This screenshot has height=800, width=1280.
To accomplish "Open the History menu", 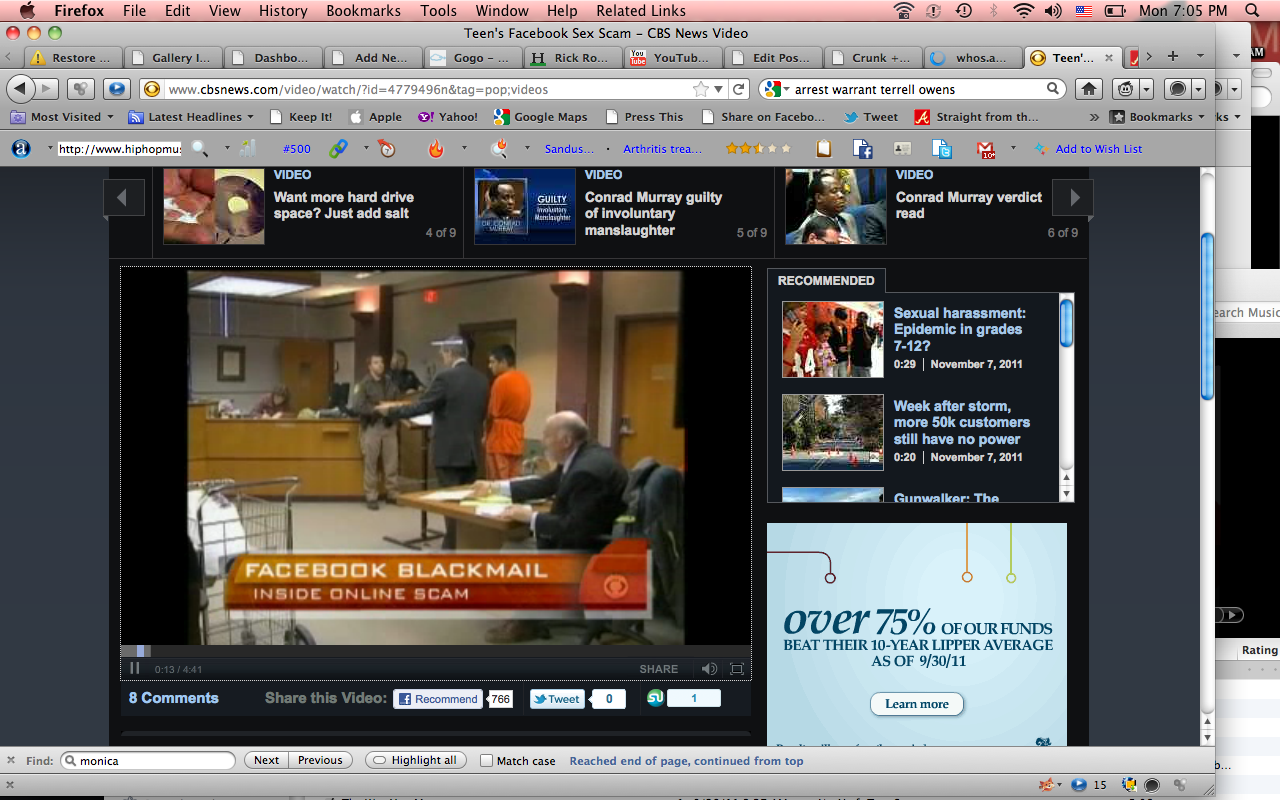I will pyautogui.click(x=283, y=11).
